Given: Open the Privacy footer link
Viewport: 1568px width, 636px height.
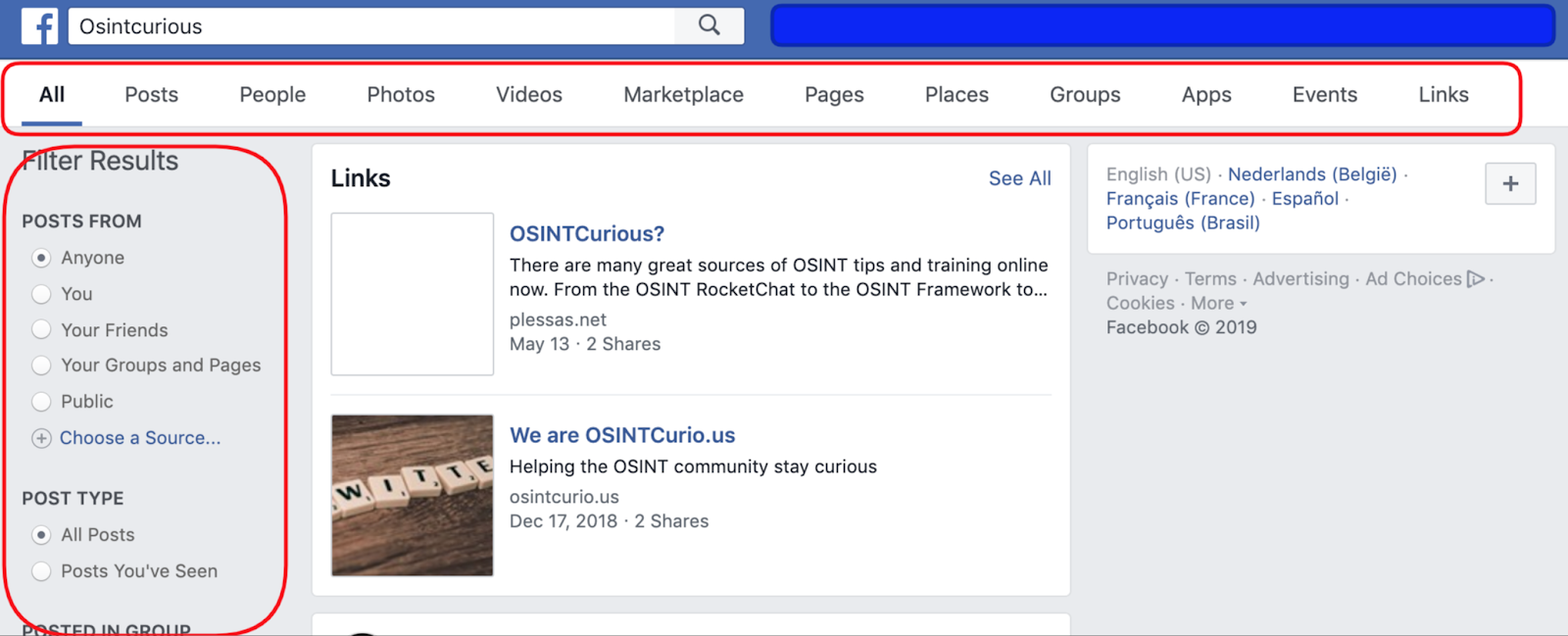Looking at the screenshot, I should click(1138, 279).
